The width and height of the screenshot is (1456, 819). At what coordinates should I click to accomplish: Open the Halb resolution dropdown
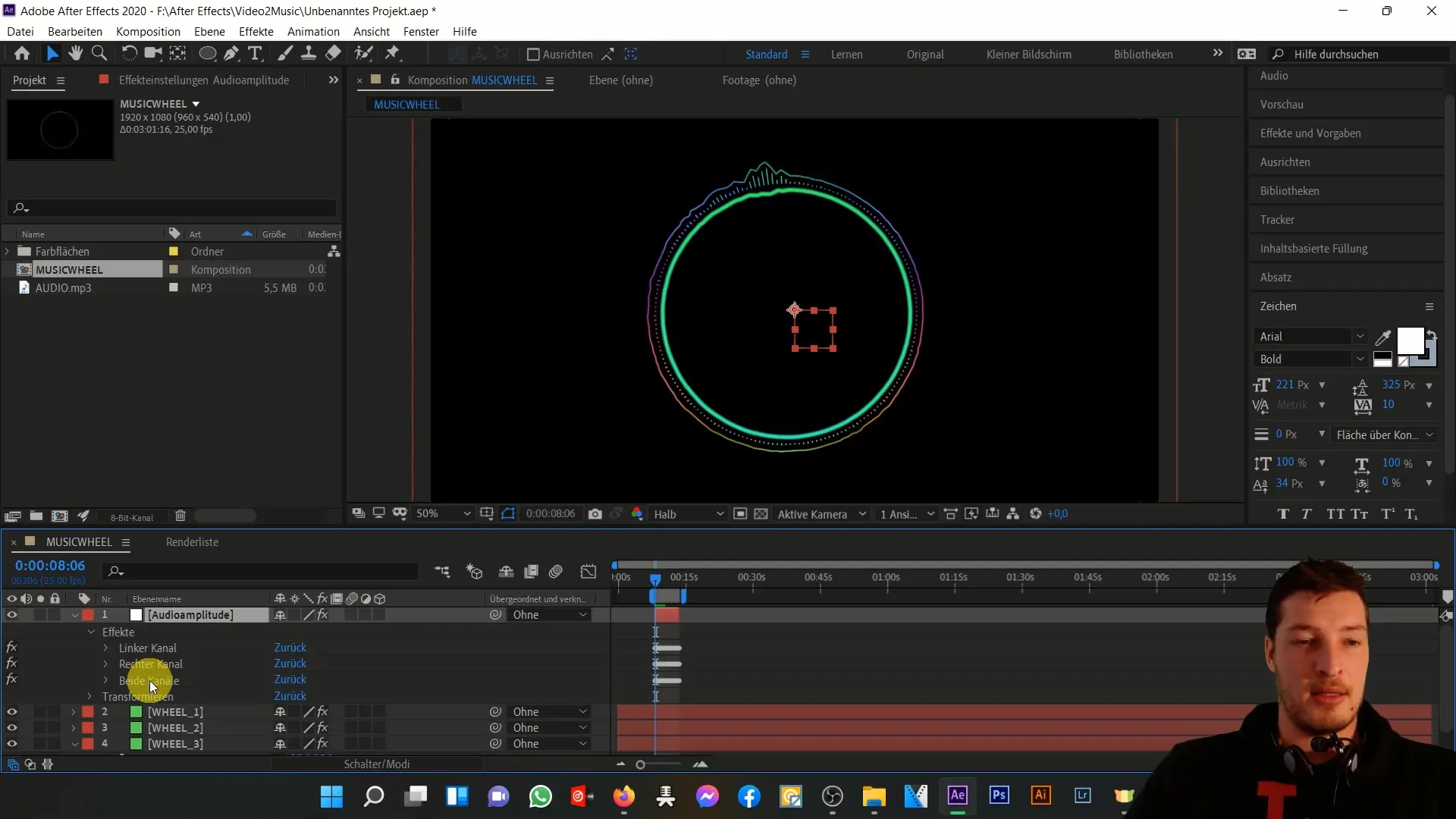689,514
